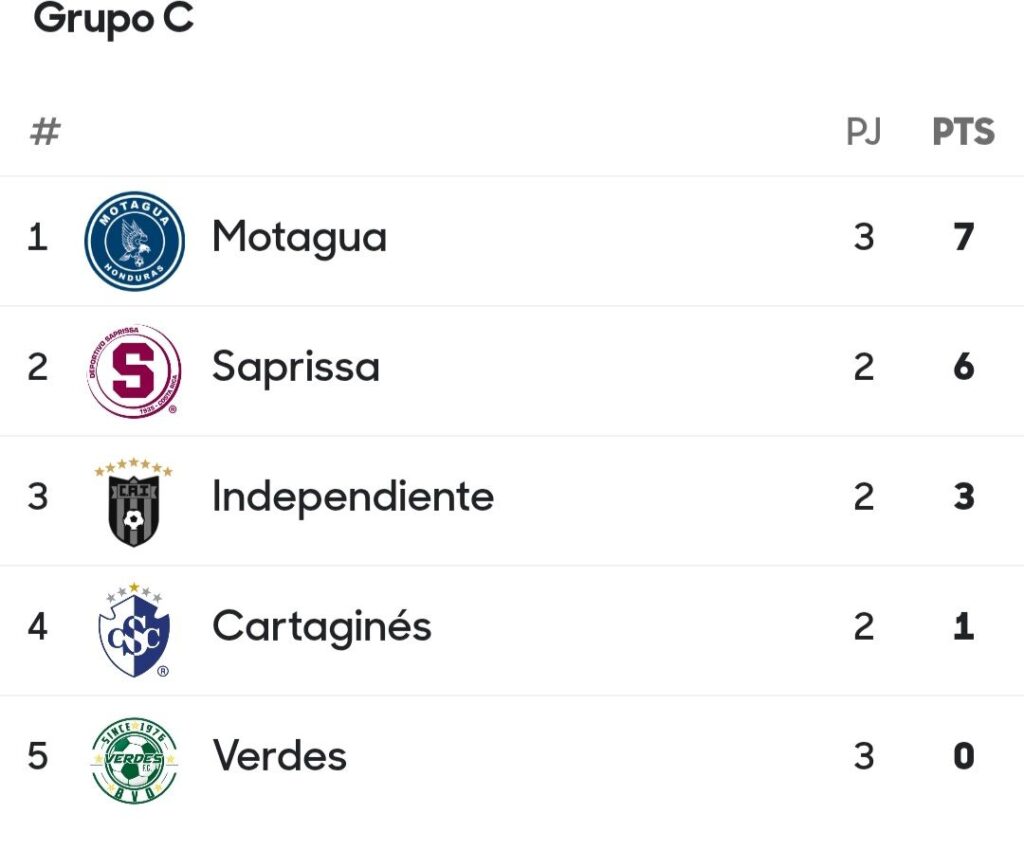Screen dimensions: 1024x850
Task: Sort by the PTS column header
Action: [963, 132]
